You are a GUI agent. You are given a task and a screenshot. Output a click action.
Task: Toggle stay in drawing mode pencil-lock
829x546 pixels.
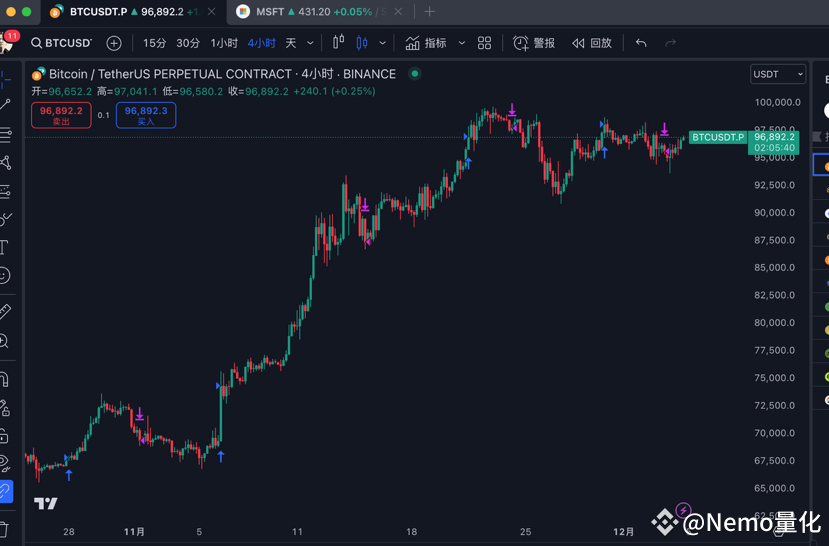[4, 408]
